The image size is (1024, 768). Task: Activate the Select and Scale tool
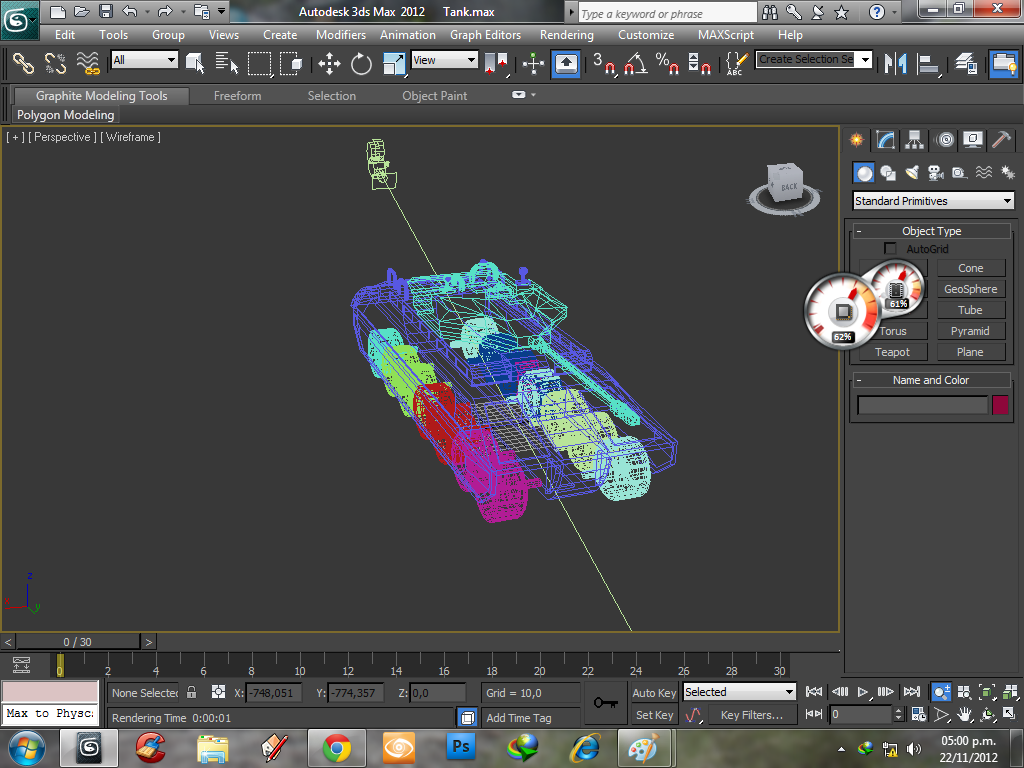(x=393, y=63)
